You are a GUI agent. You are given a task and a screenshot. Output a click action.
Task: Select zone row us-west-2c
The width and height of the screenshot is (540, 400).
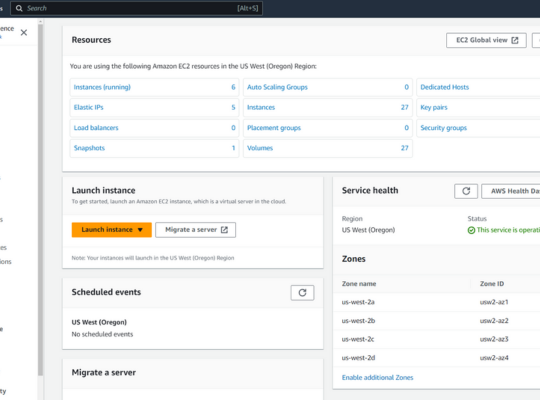pyautogui.click(x=436, y=339)
